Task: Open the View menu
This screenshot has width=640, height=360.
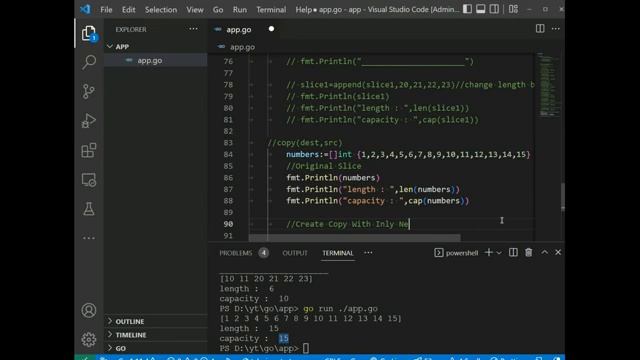Action: click(195, 9)
